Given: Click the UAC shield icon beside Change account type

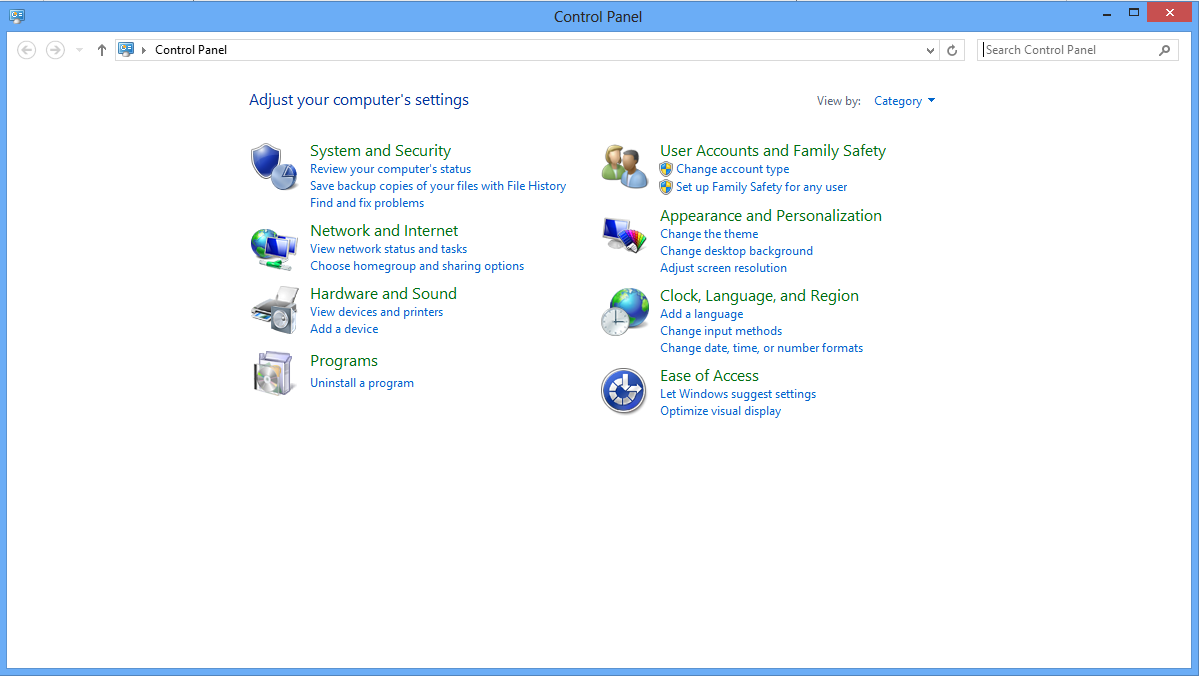Looking at the screenshot, I should (666, 169).
